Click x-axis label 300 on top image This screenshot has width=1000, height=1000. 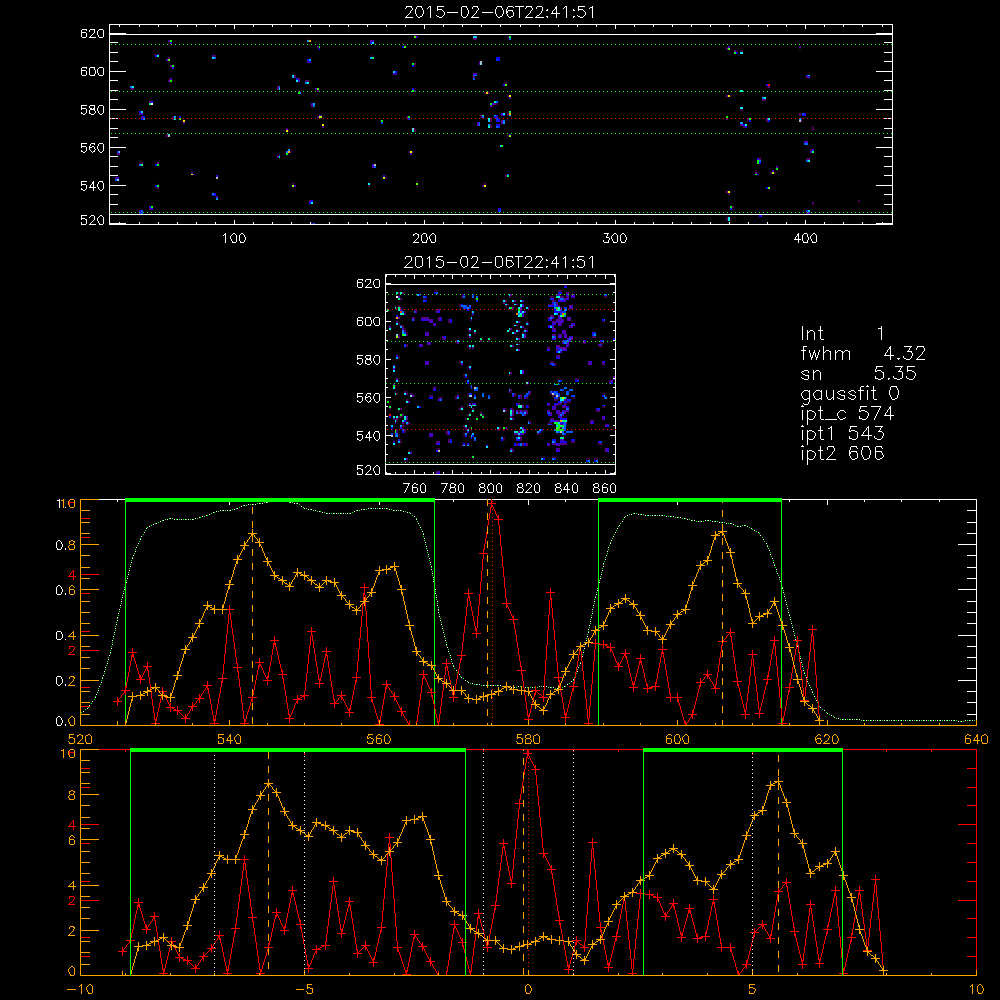pos(615,239)
